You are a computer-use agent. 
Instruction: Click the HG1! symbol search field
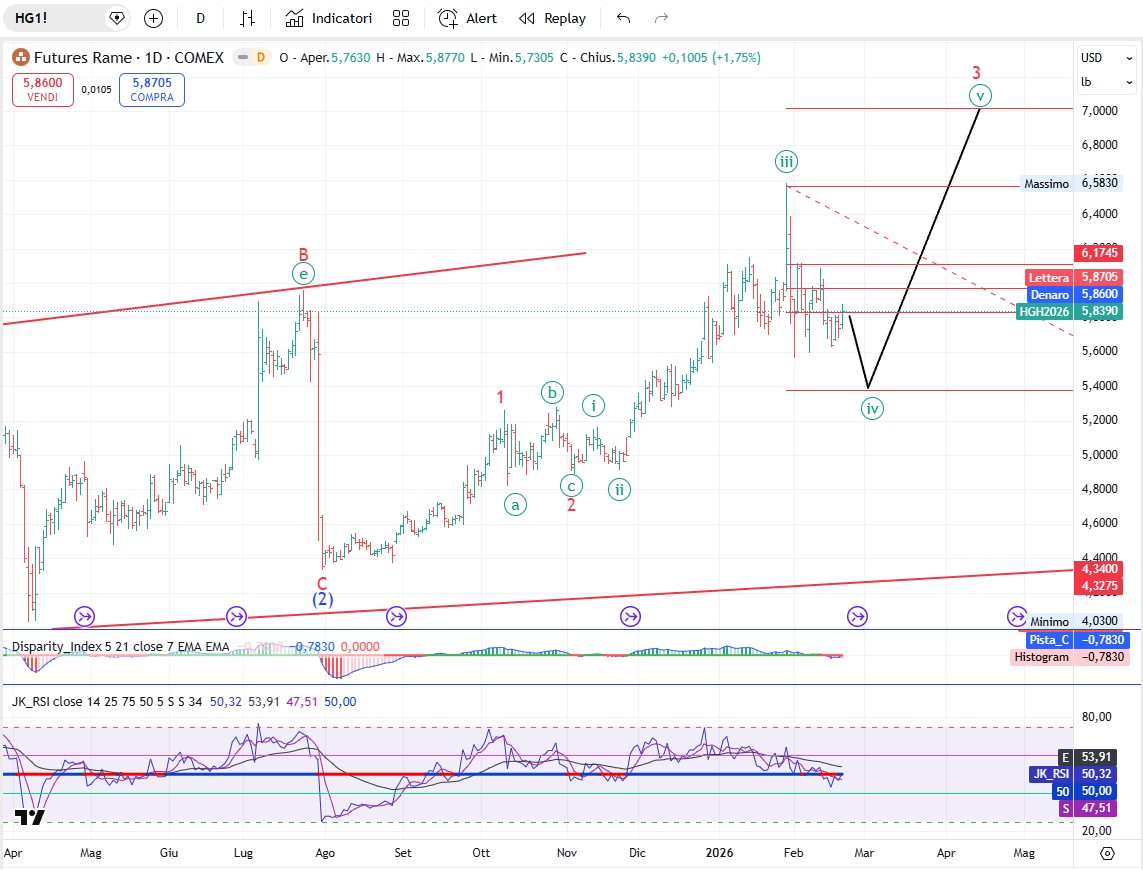[50, 18]
